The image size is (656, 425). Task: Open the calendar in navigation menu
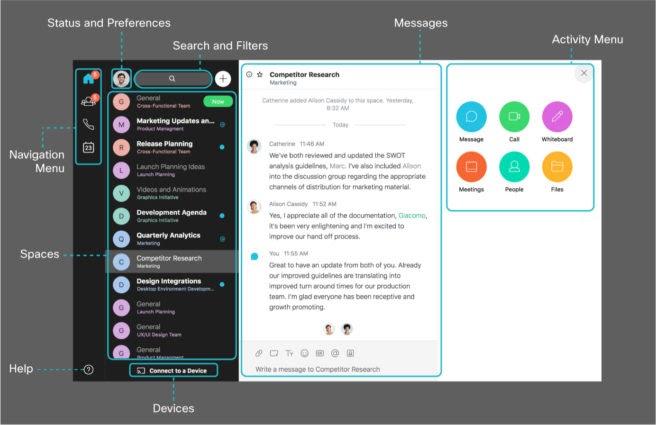[88, 148]
